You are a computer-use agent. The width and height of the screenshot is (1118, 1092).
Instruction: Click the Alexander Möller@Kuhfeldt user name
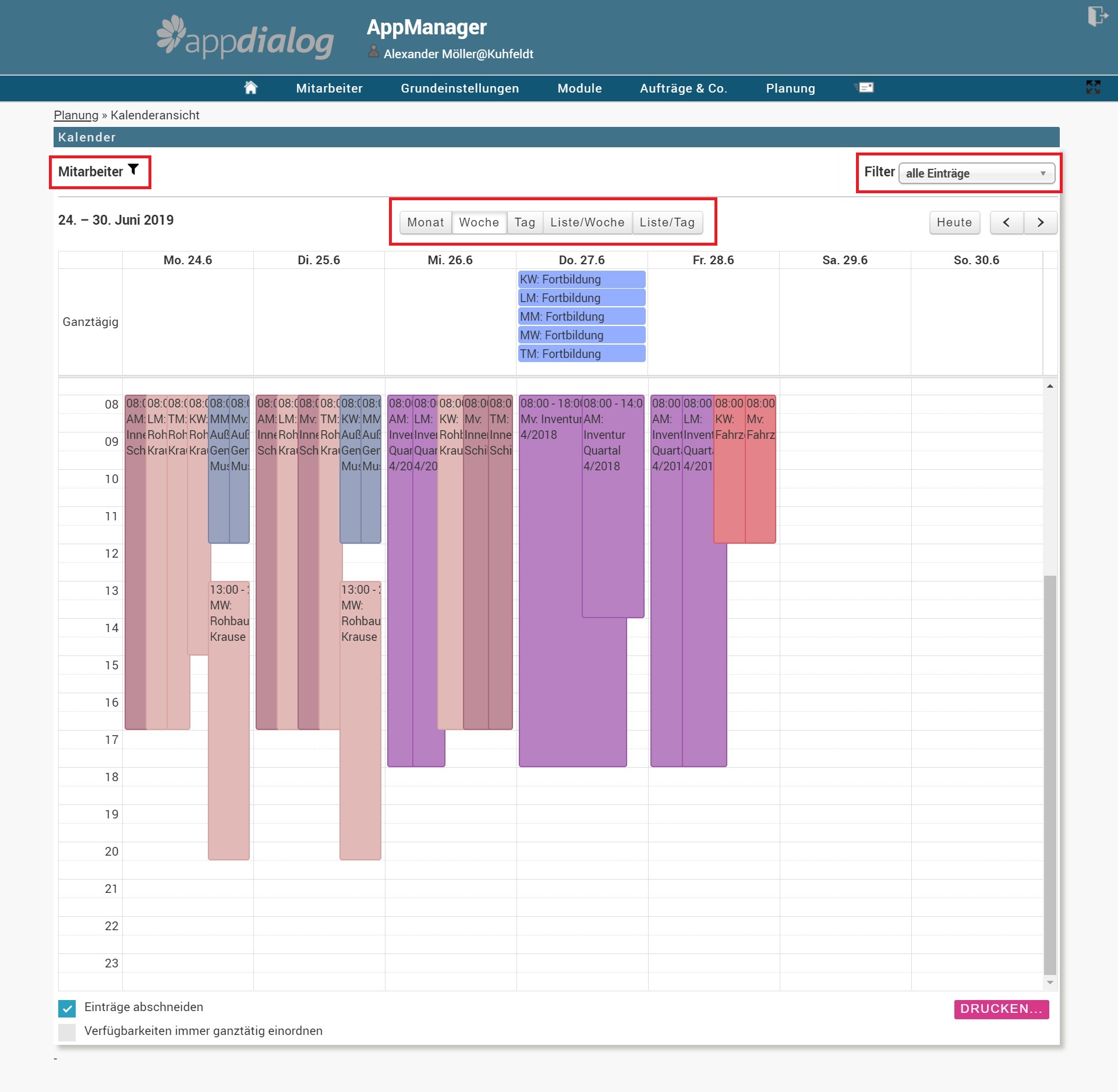pyautogui.click(x=458, y=54)
